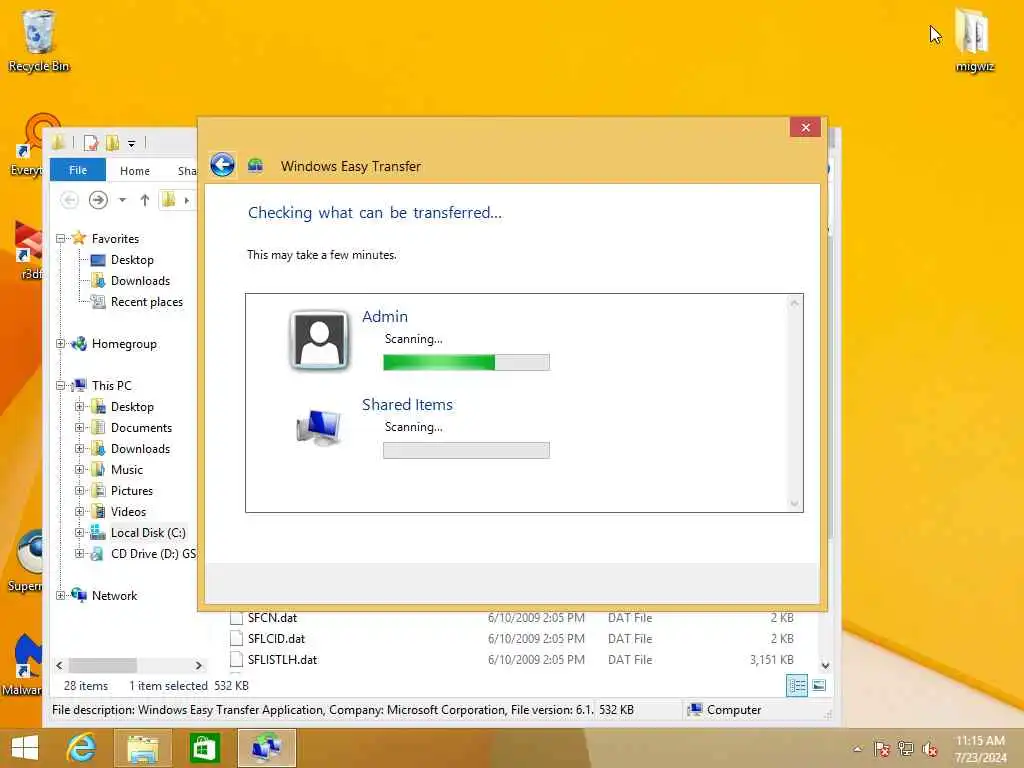Open the File tab in Explorer

coord(78,170)
